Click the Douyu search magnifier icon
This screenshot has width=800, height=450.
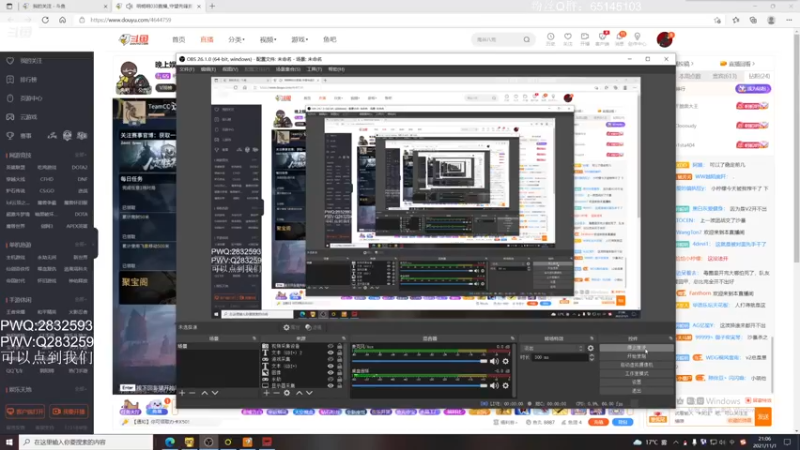pos(527,39)
